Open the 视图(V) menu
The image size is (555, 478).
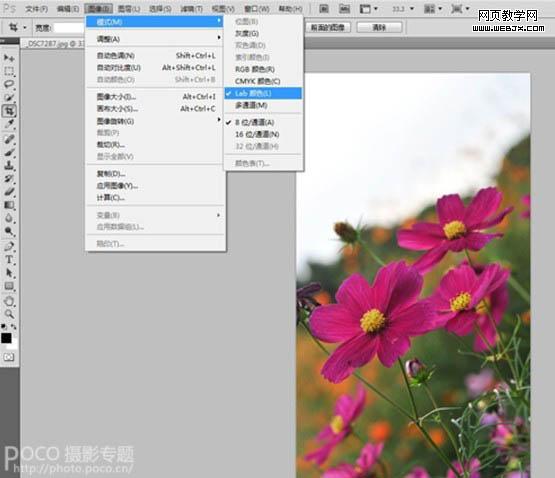(x=223, y=9)
